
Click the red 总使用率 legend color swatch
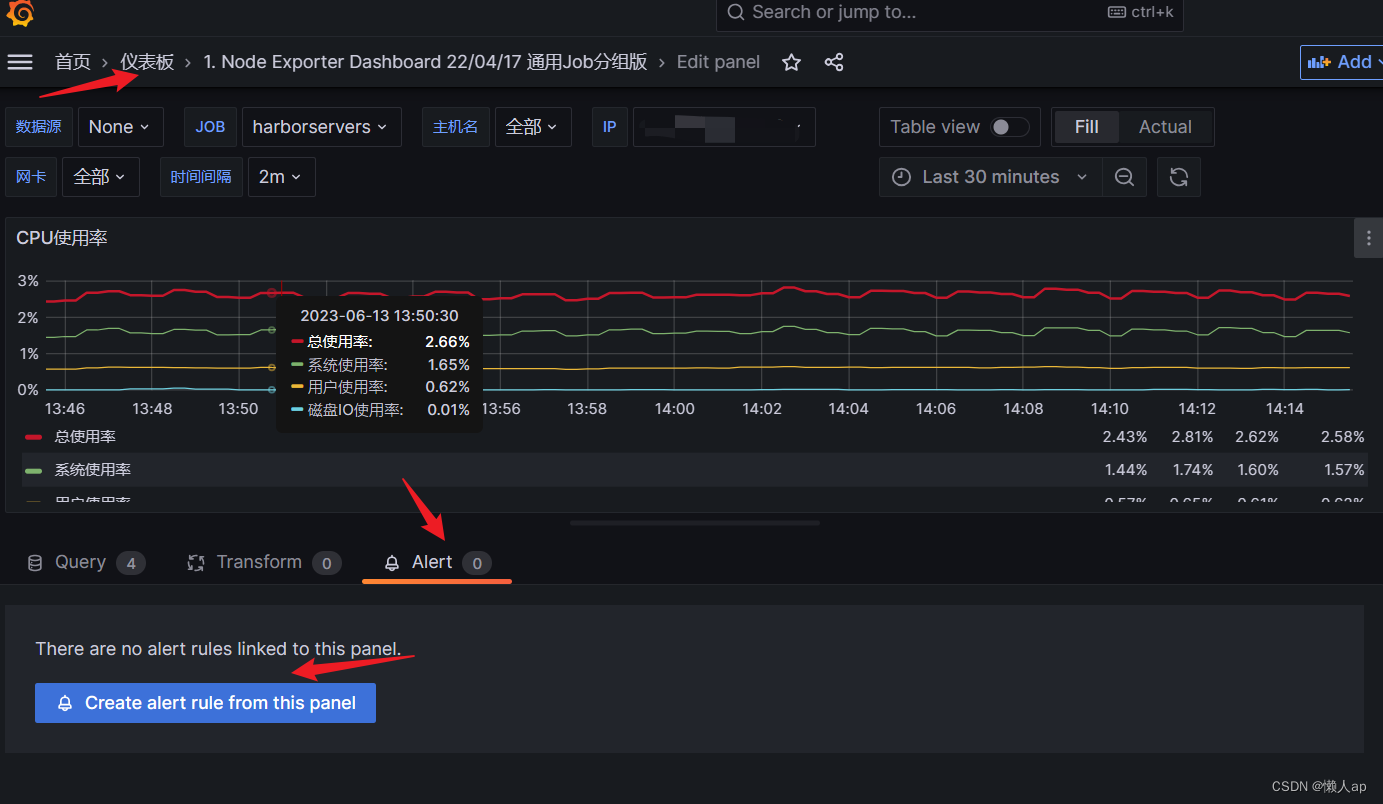(x=34, y=437)
